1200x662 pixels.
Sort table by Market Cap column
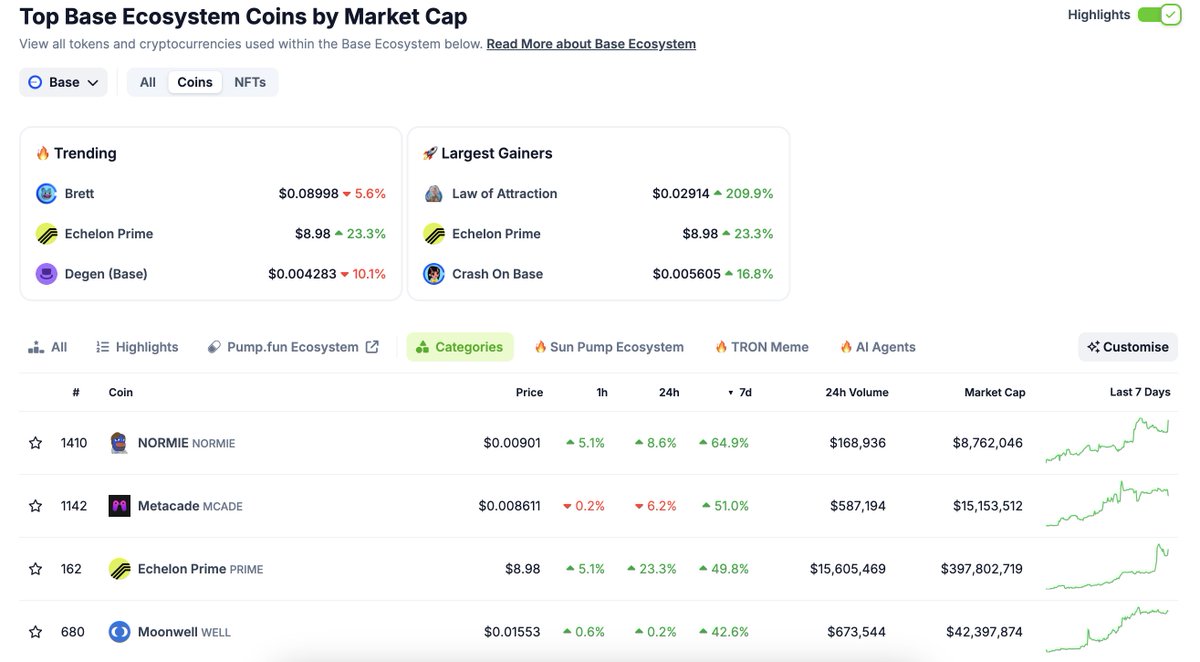(x=994, y=392)
